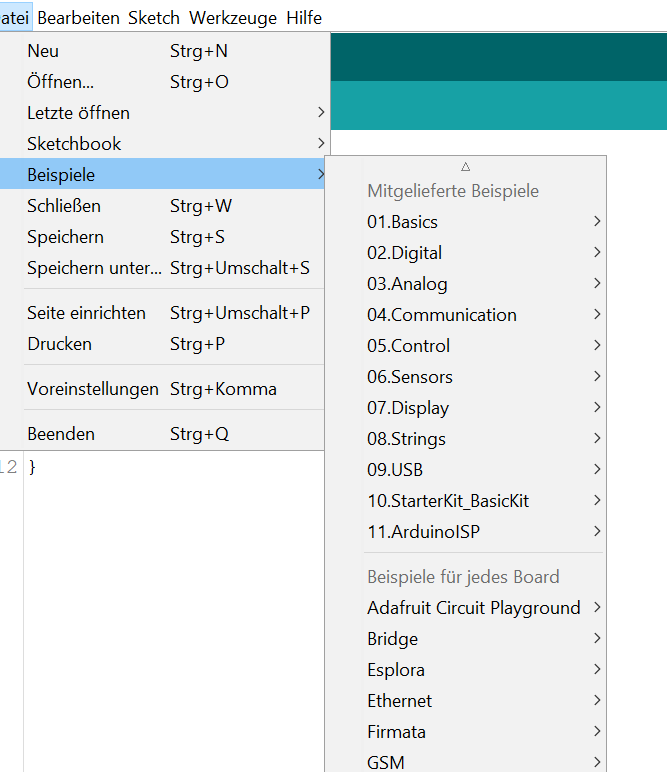667x772 pixels.
Task: Expand Adafruit Circuit Playground examples
Action: 473,608
